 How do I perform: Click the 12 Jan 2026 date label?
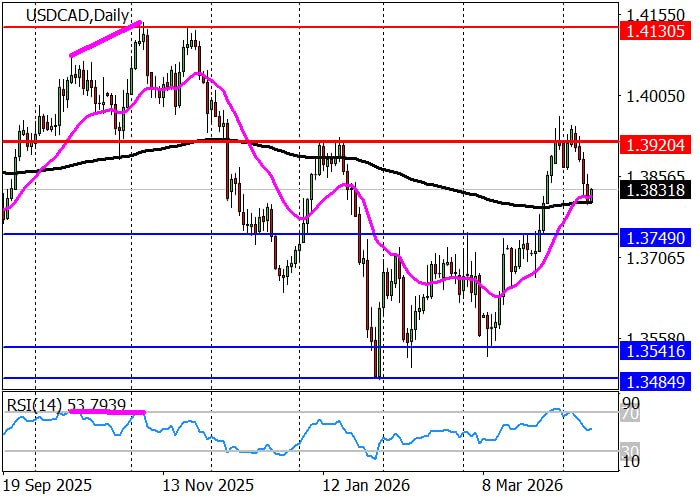click(x=356, y=484)
